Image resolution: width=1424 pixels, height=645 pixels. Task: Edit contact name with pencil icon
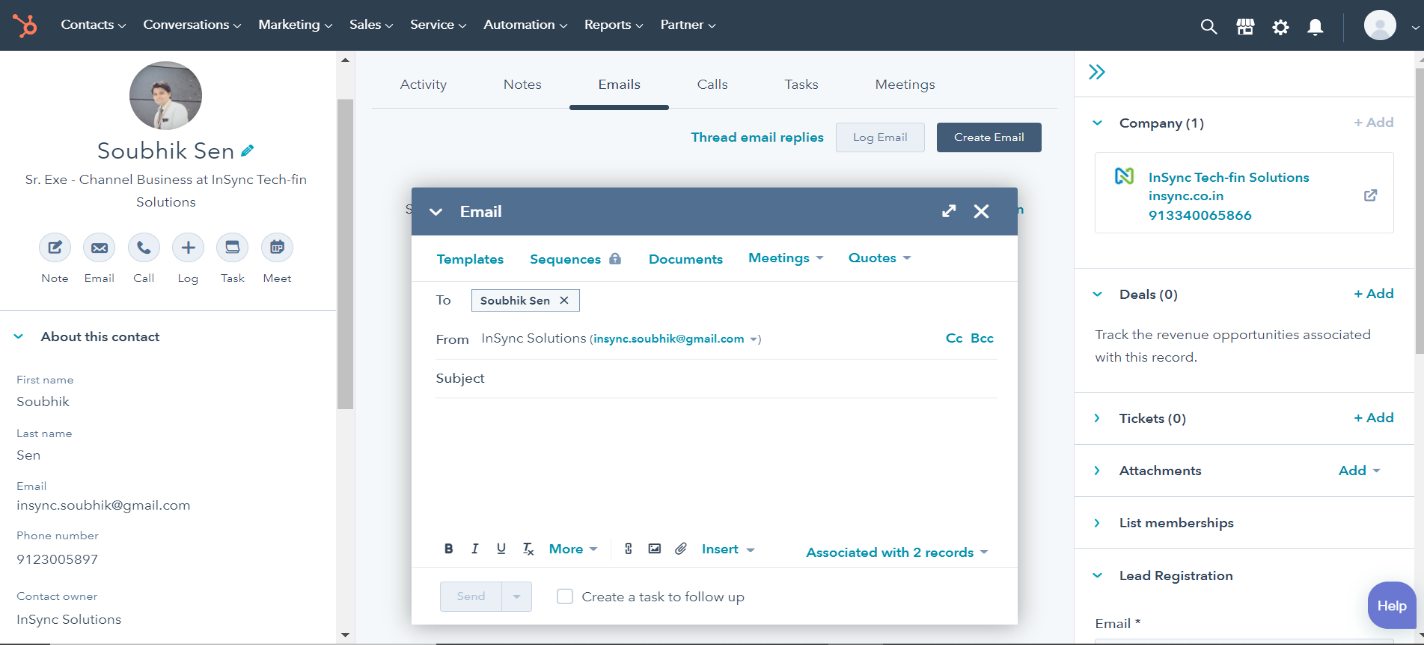(x=248, y=151)
